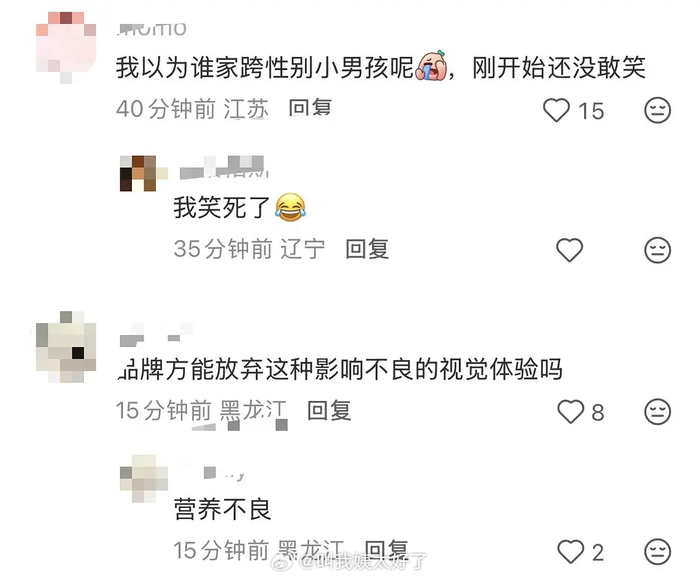Like the comment with 15 likes
Screen dimensions: 700x578
pos(556,110)
